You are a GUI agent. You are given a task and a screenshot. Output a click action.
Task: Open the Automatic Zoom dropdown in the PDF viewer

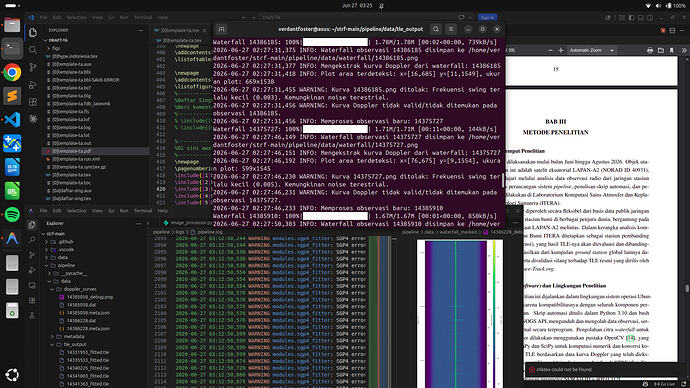click(x=591, y=51)
